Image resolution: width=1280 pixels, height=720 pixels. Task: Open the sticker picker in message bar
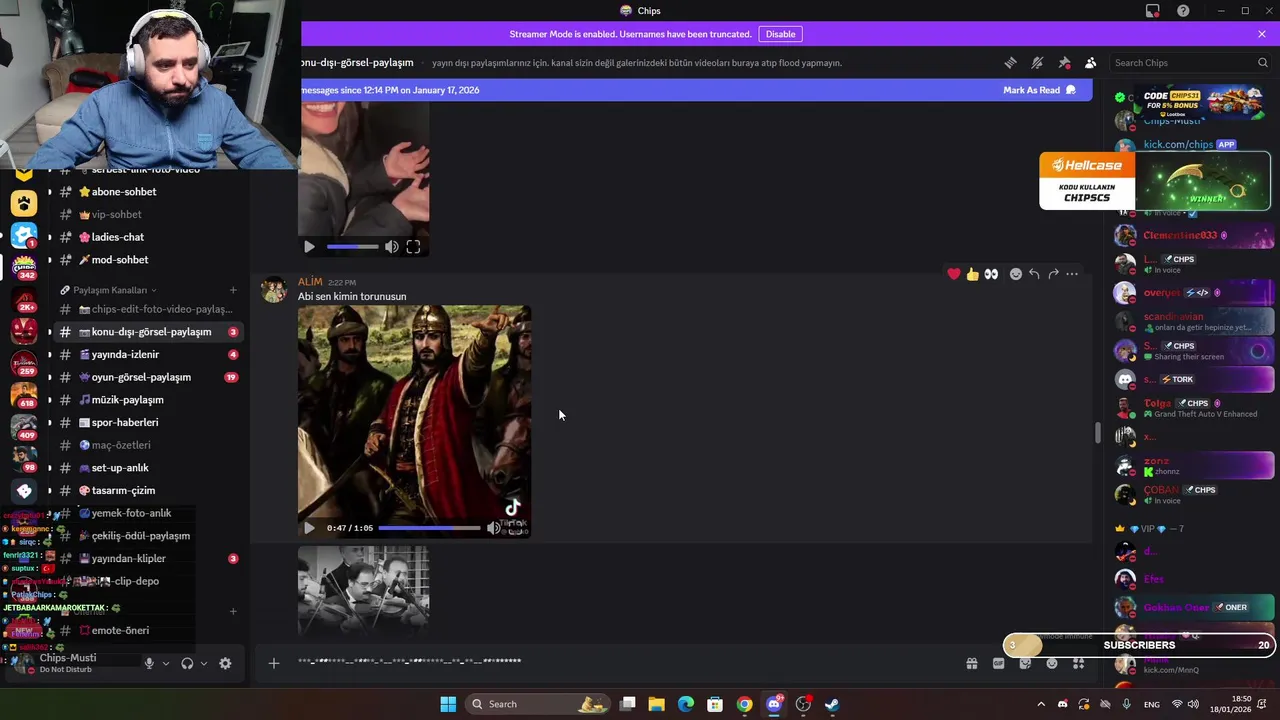click(1025, 663)
